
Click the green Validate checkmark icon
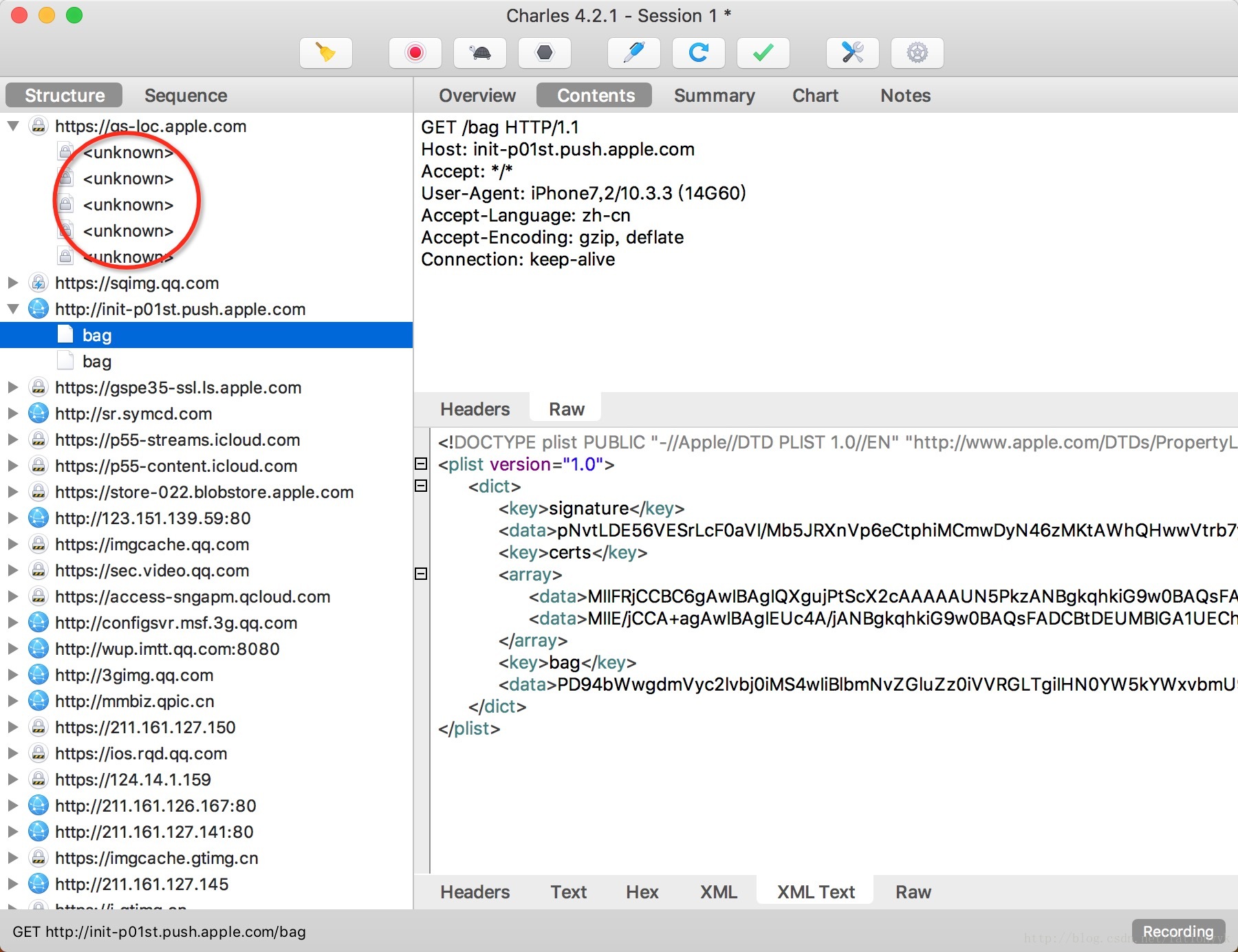[763, 52]
